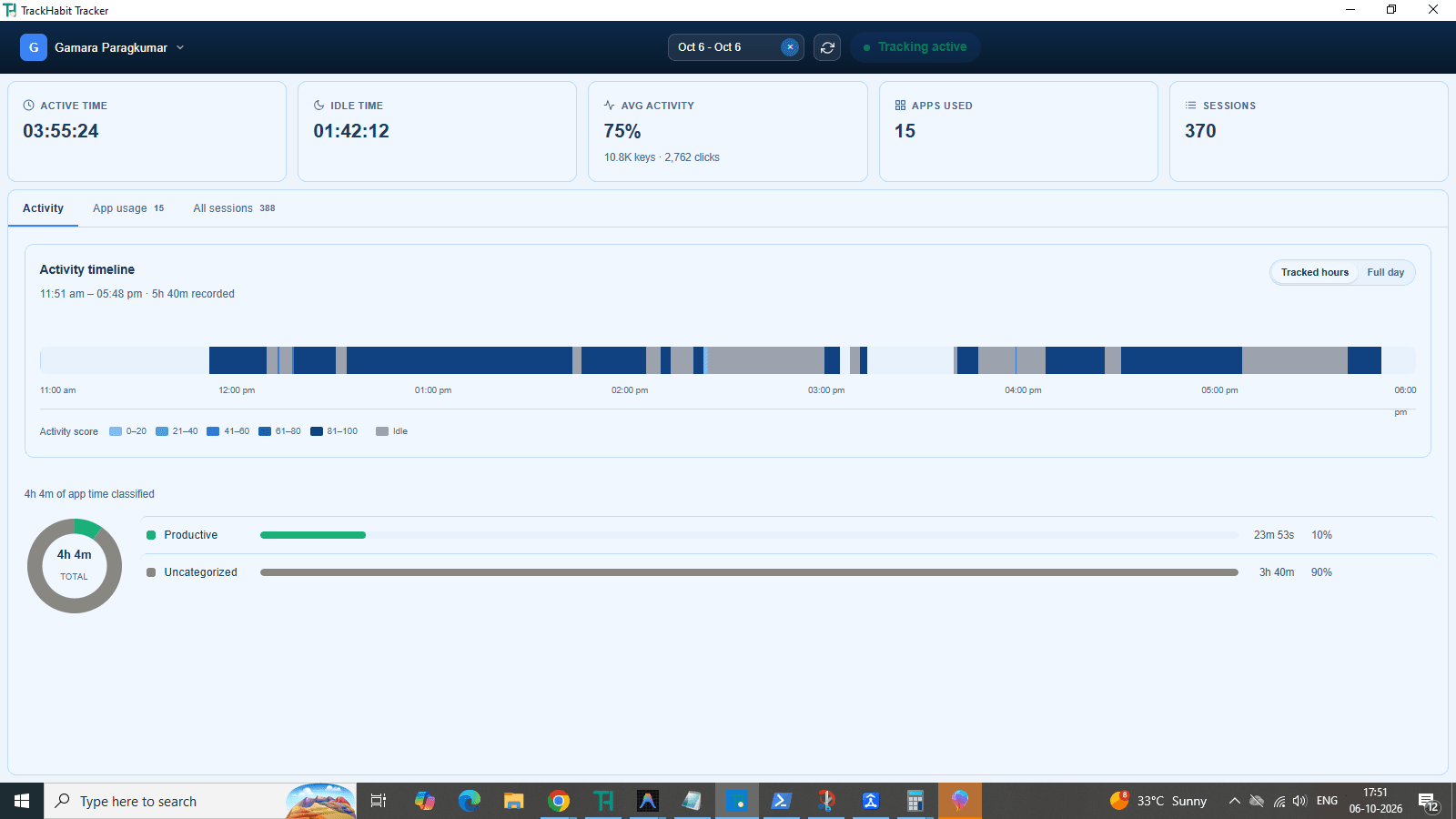Click the 81–100 activity score legend swatch
Screen dimensions: 1456x819
(317, 431)
